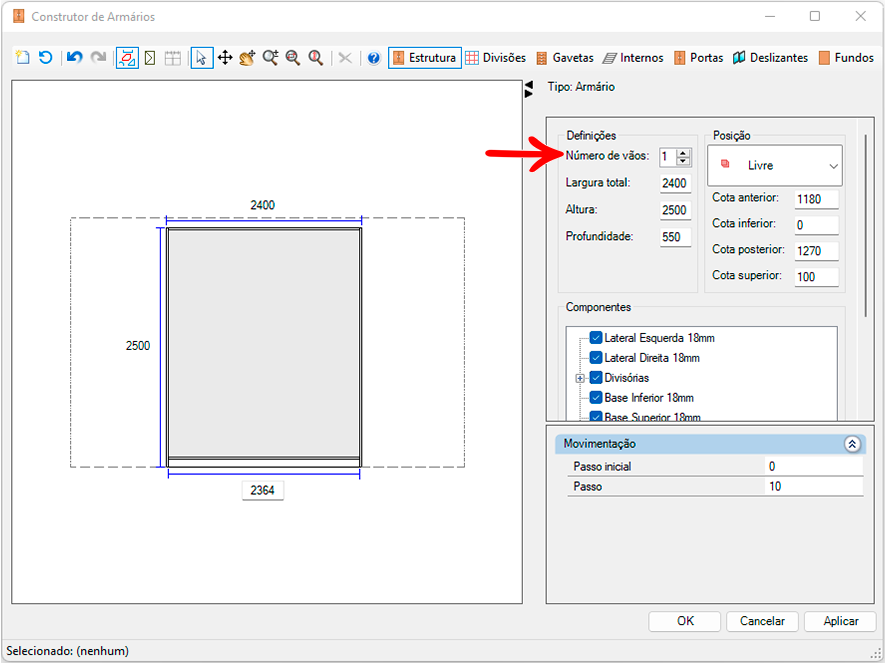The image size is (886, 663).
Task: Open the blue Help question mark icon
Action: [373, 58]
